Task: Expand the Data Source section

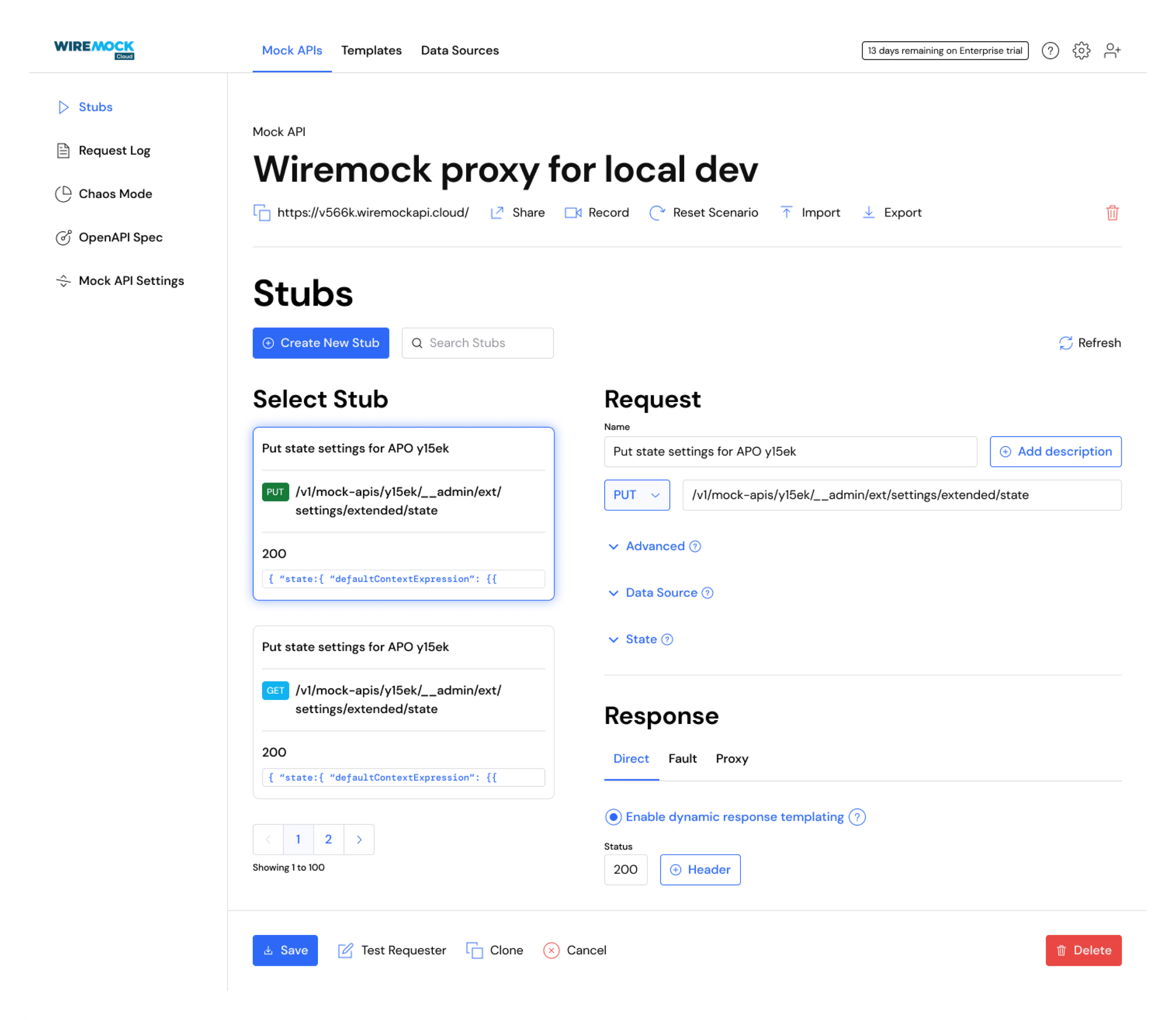Action: click(661, 593)
